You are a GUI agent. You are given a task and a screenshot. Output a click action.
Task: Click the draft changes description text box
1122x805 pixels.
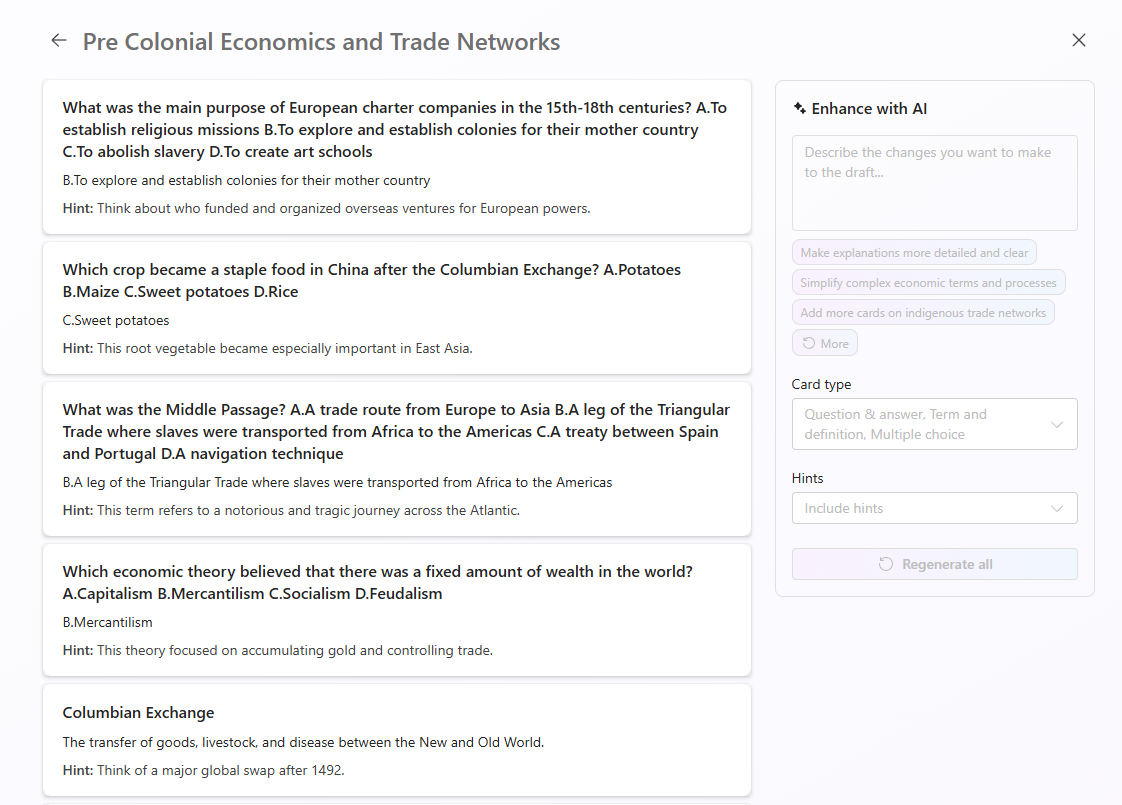(x=934, y=183)
